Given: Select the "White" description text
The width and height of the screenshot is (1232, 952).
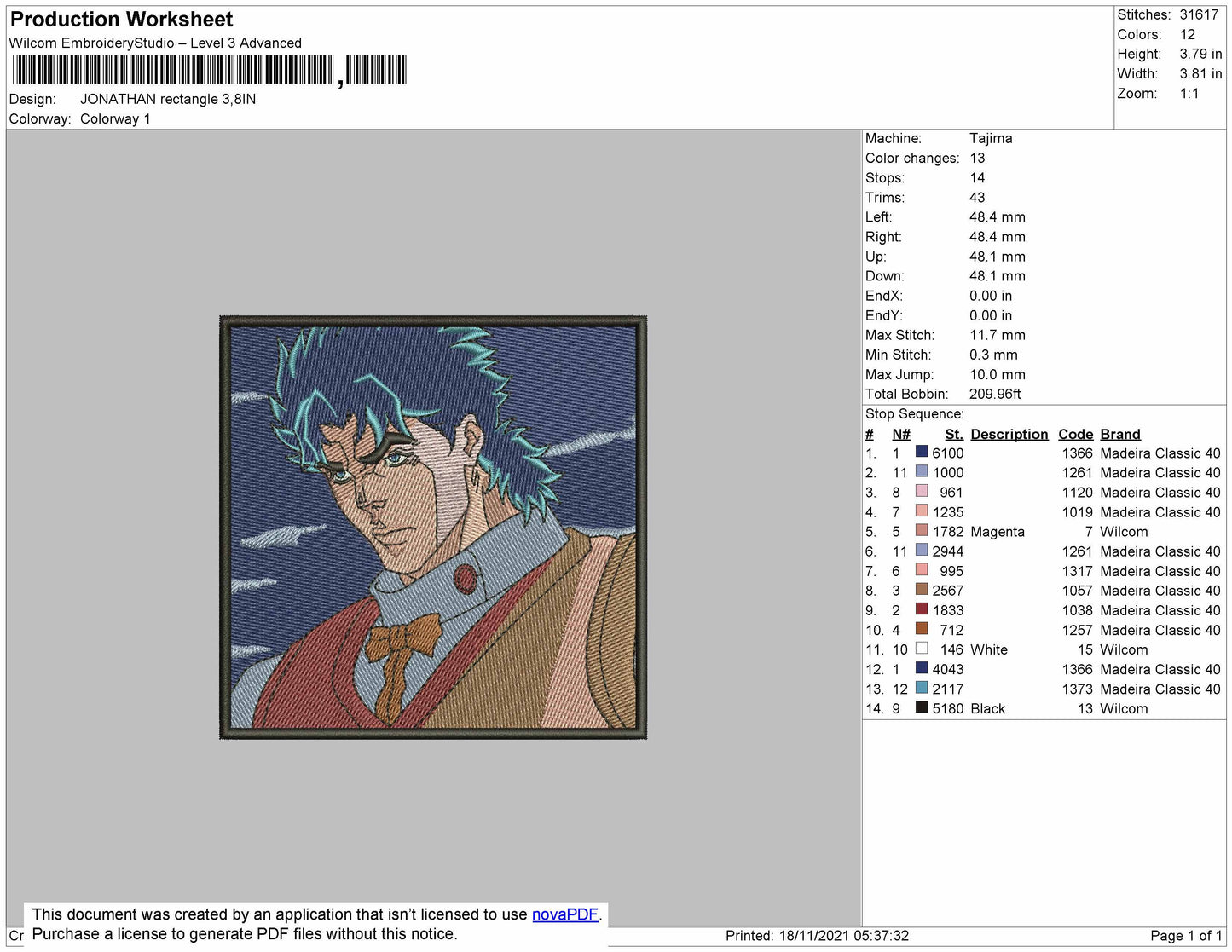Looking at the screenshot, I should 989,649.
